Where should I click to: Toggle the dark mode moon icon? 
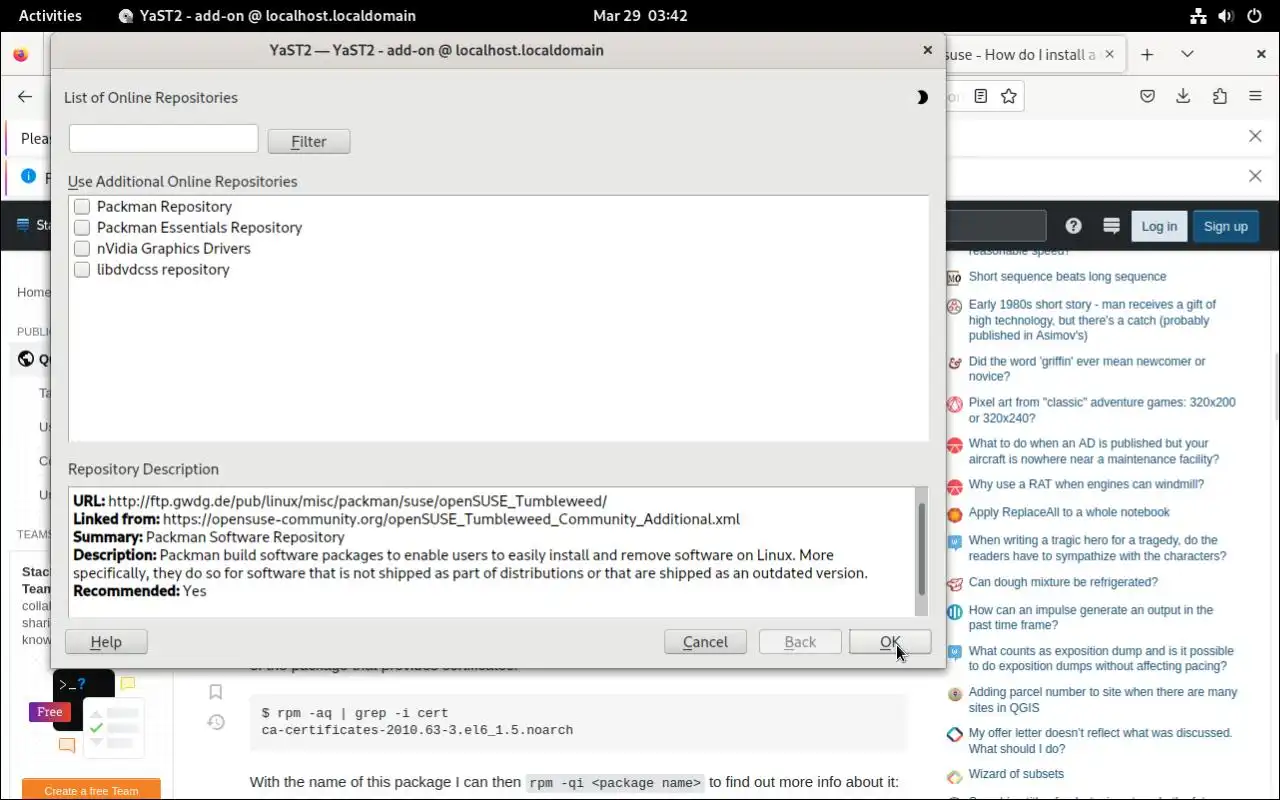[922, 97]
